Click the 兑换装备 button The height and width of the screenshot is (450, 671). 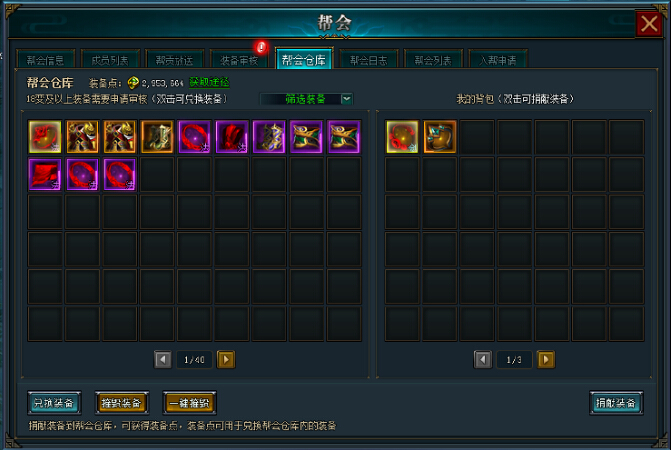pyautogui.click(x=54, y=403)
